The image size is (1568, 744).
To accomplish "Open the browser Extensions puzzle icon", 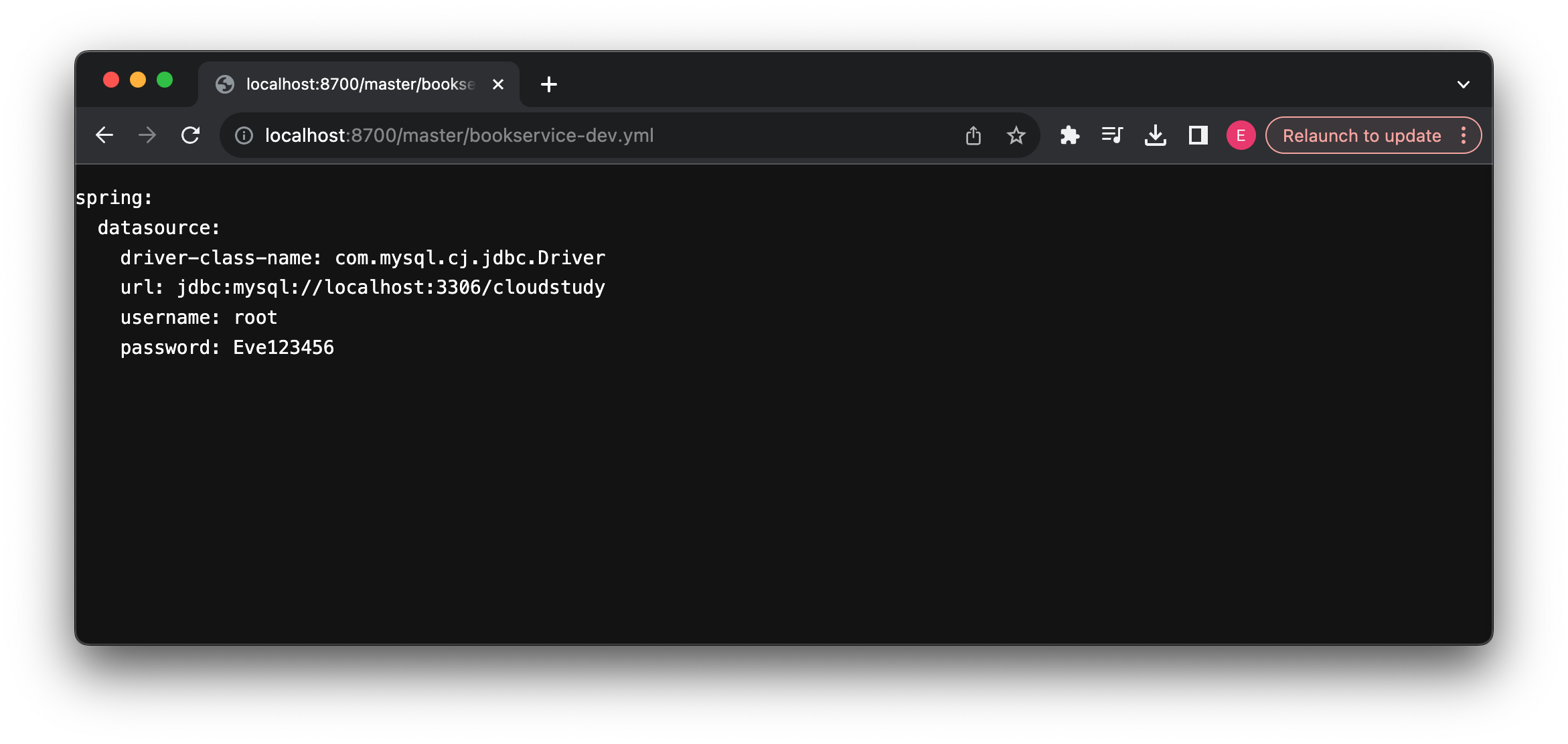I will (1069, 134).
